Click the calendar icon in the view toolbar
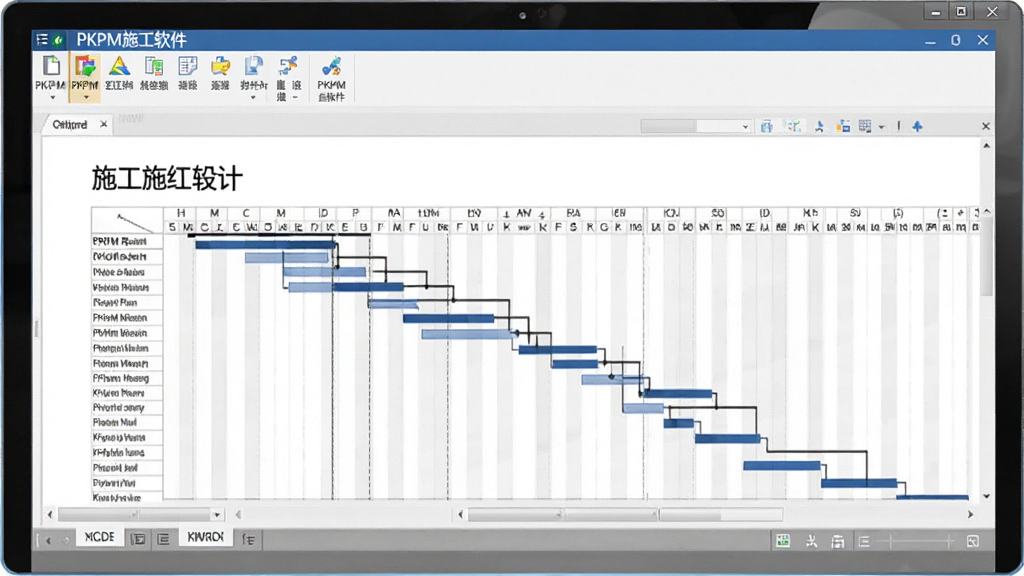The image size is (1024, 576). (x=767, y=127)
